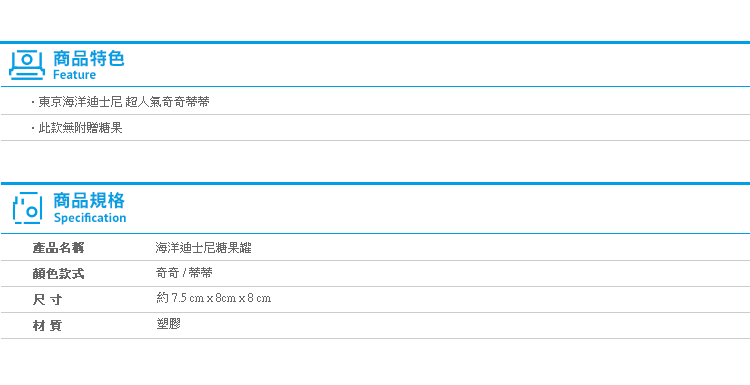Image resolution: width=750 pixels, height=385 pixels.
Task: Click the Feature section printer icon
Action: (27, 65)
